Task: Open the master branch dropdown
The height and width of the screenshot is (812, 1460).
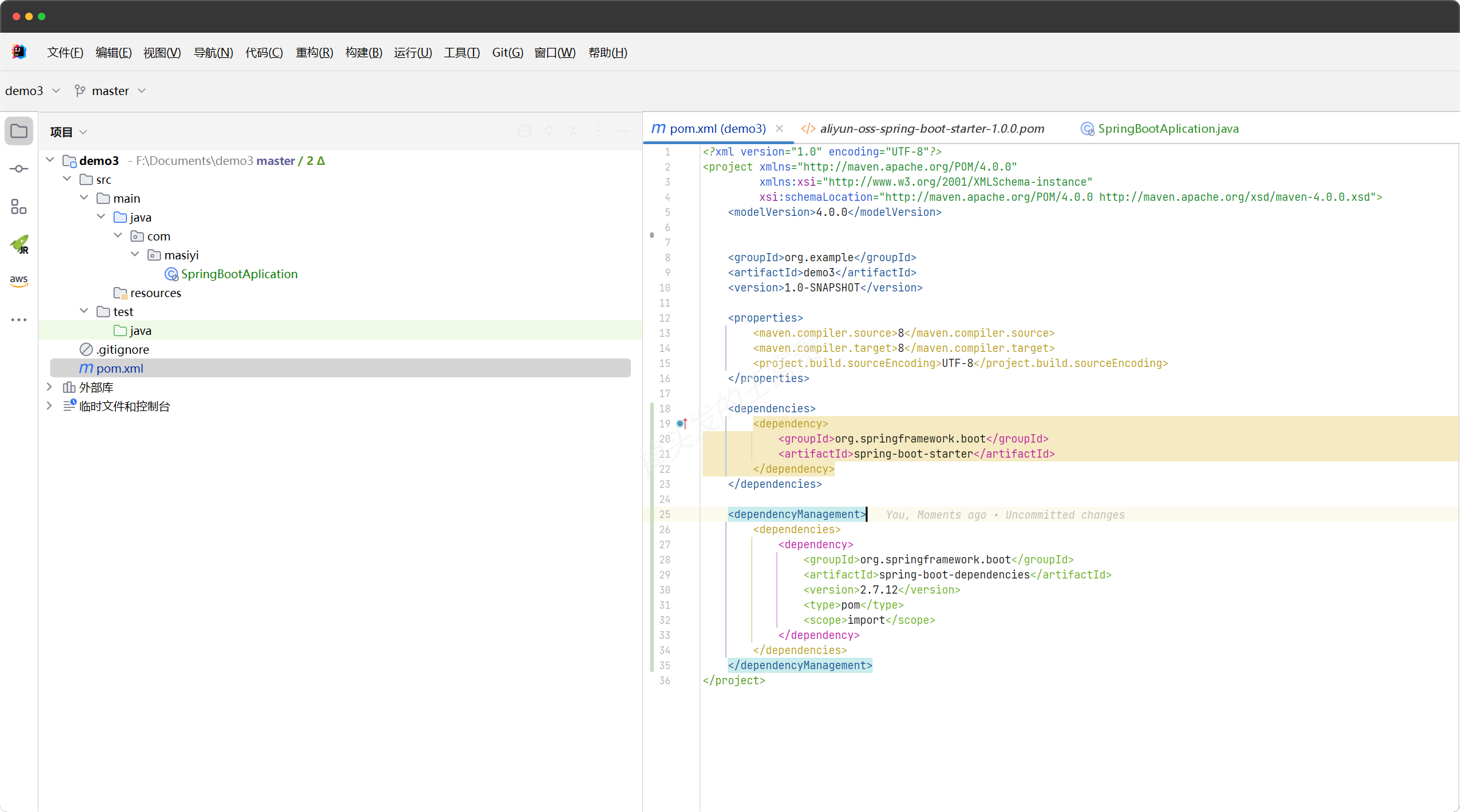Action: point(111,91)
